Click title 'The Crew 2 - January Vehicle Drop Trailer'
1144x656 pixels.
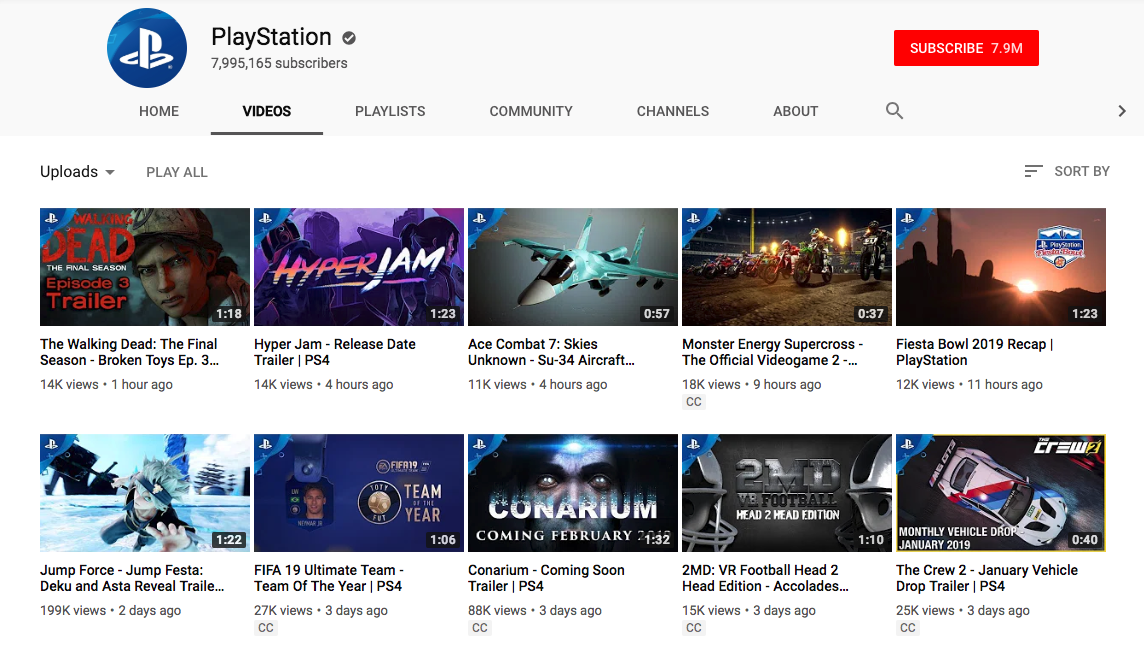pyautogui.click(x=987, y=578)
